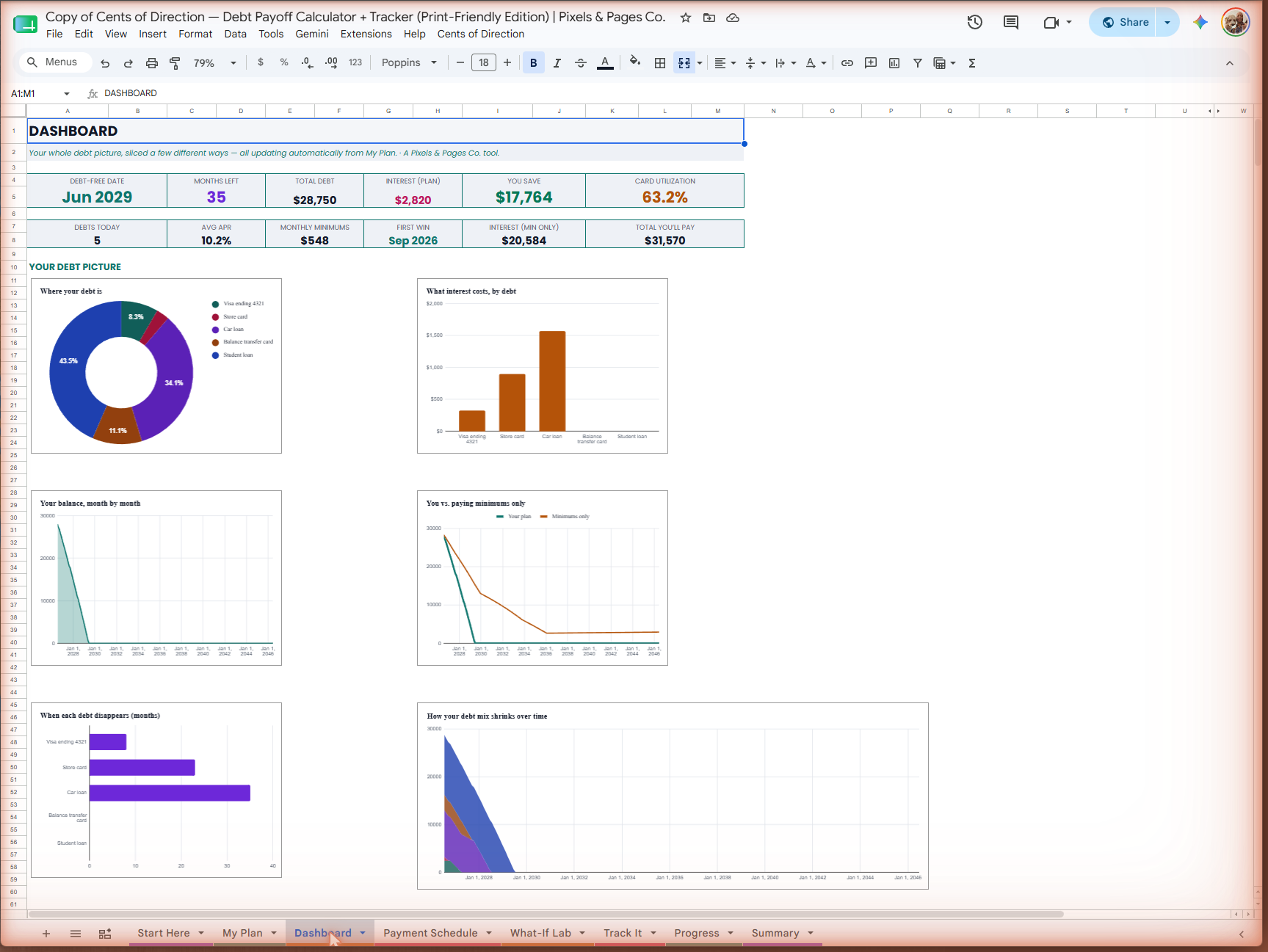Click the Undo icon in the toolbar

pyautogui.click(x=105, y=63)
